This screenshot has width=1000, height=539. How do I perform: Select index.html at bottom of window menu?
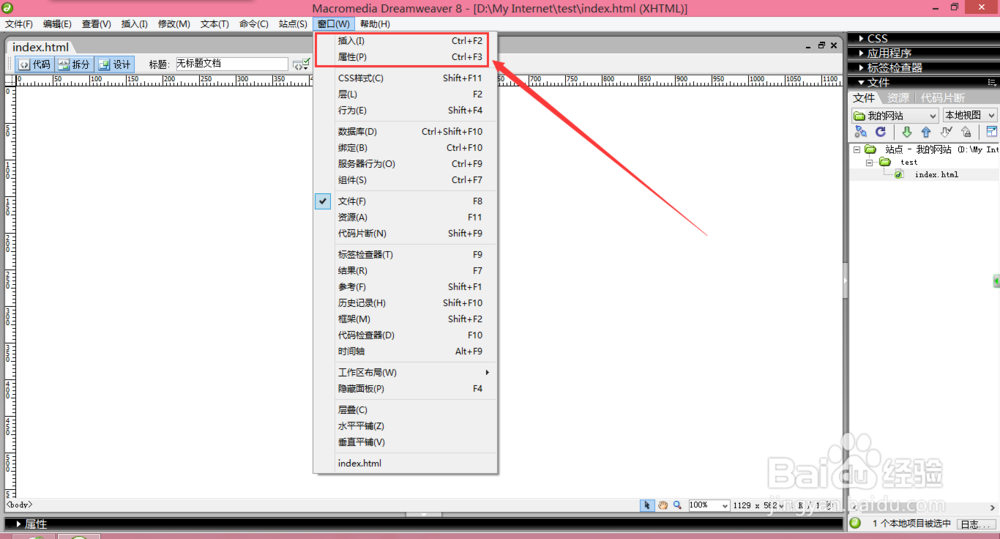click(406, 463)
